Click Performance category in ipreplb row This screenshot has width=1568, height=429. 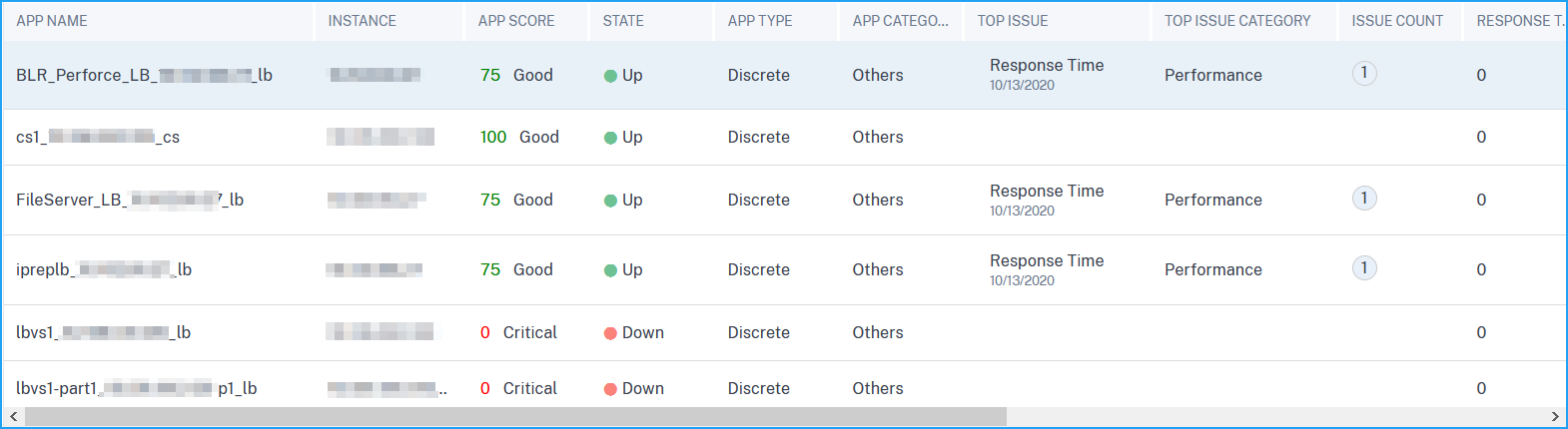1213,269
